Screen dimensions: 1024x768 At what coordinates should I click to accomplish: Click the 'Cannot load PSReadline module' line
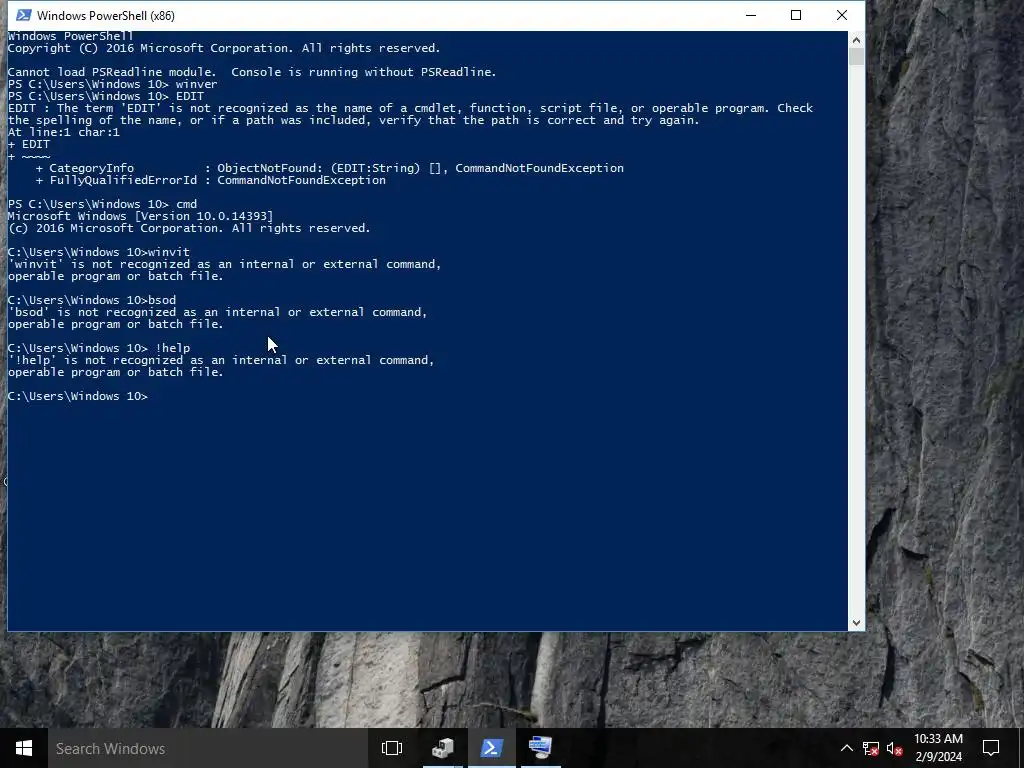[x=252, y=72]
